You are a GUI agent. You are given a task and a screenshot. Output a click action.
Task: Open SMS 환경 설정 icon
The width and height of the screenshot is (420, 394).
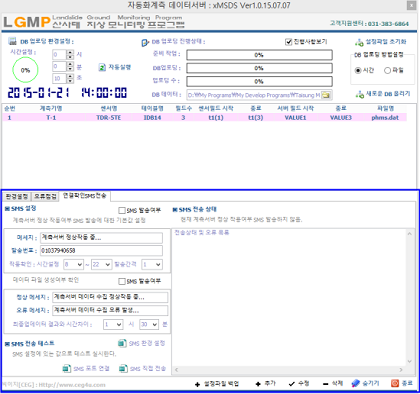pyautogui.click(x=122, y=343)
